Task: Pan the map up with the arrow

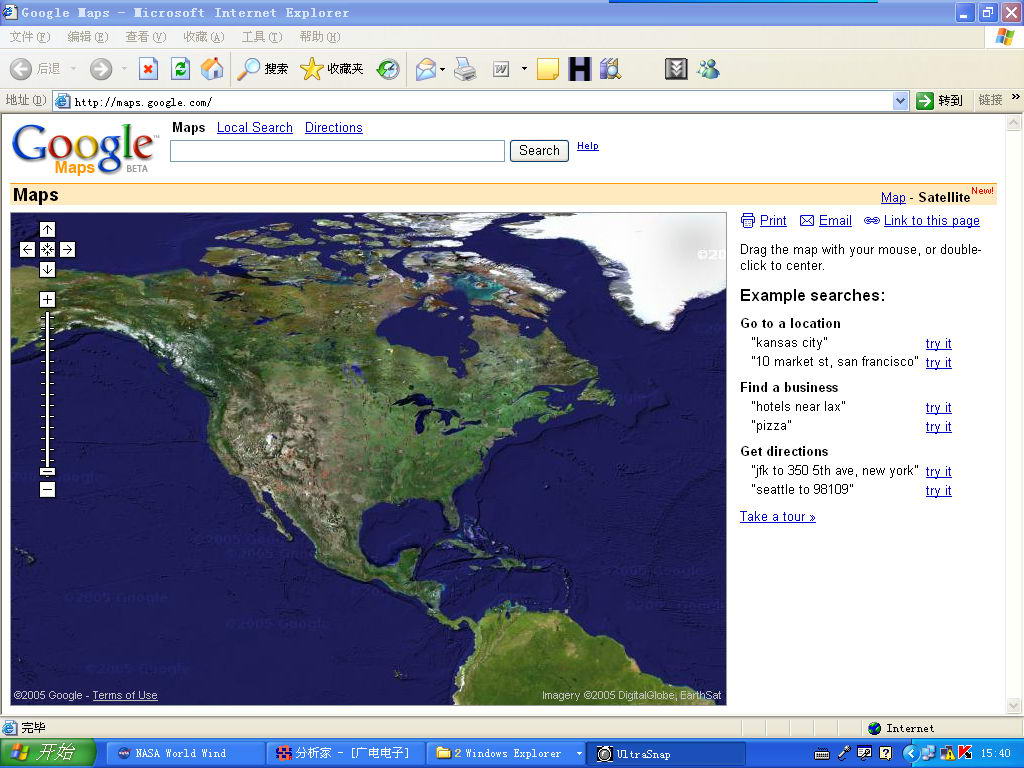Action: point(47,230)
